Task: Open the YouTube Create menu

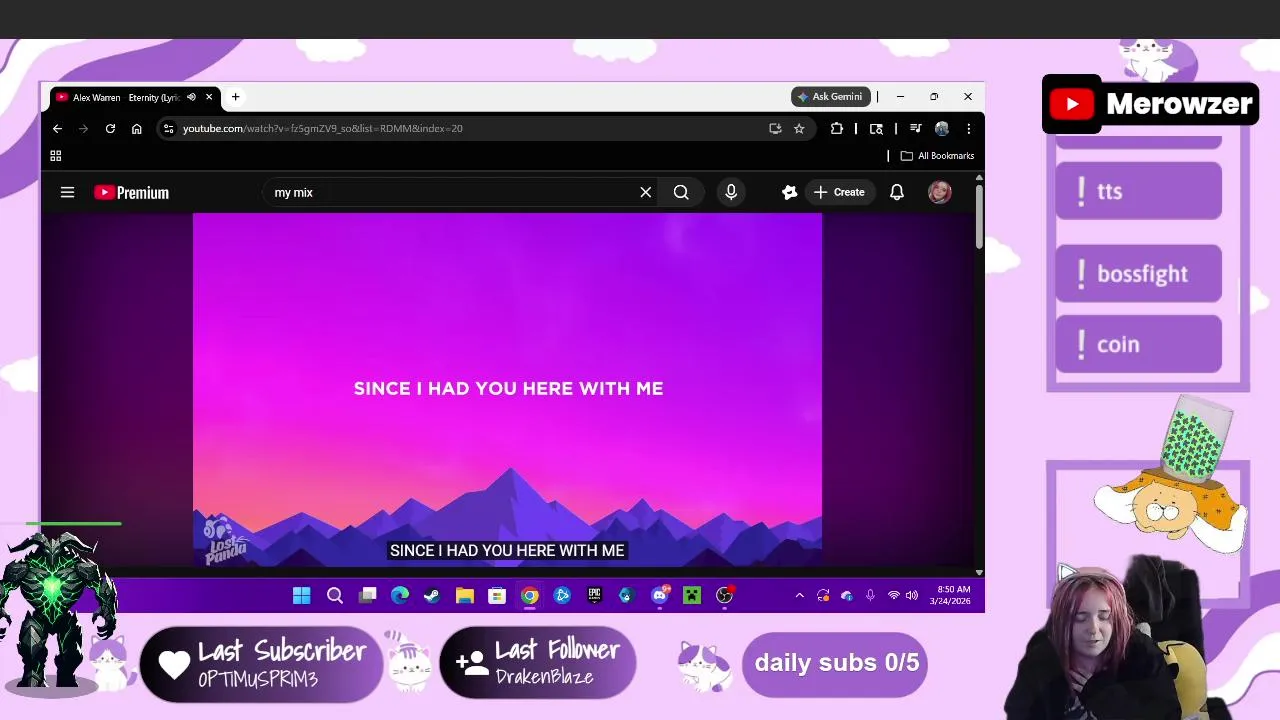Action: click(839, 192)
